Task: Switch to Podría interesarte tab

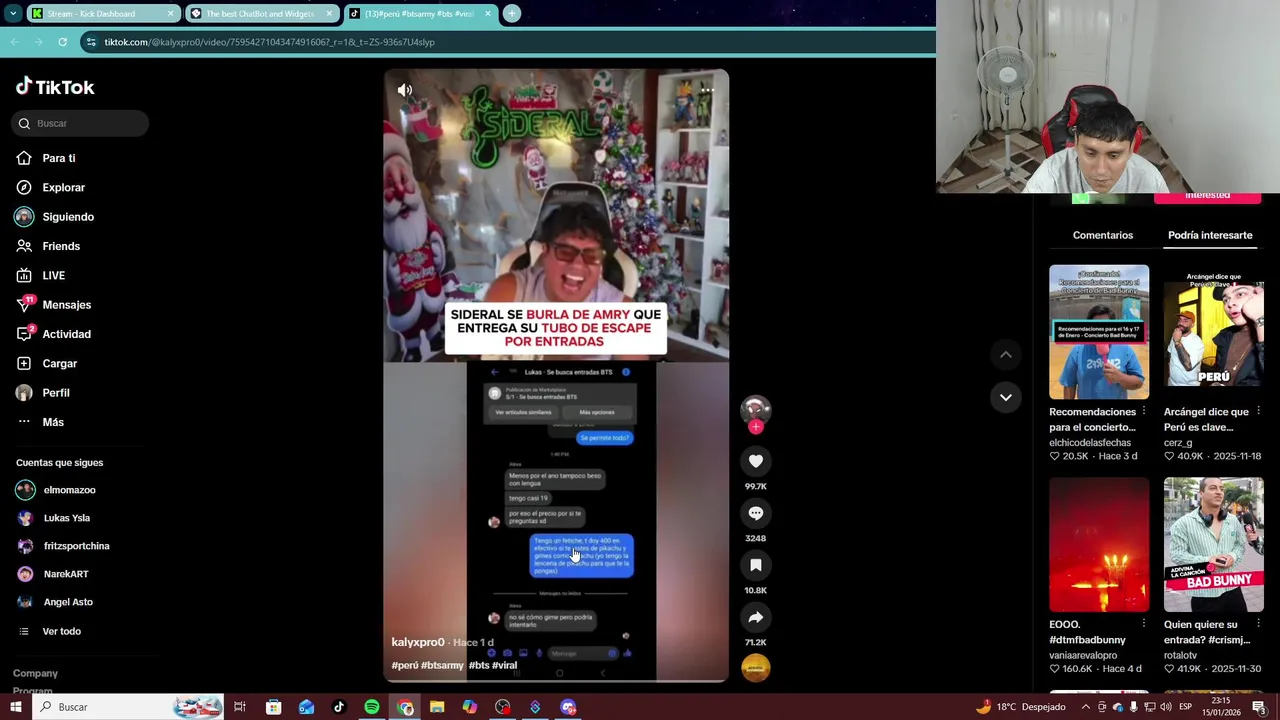Action: tap(1210, 235)
